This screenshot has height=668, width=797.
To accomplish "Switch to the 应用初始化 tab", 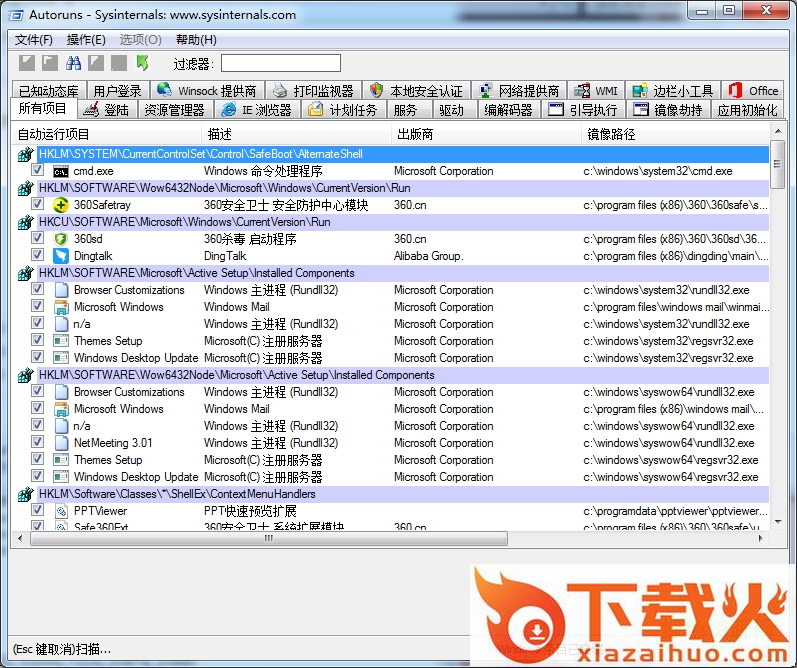I will 747,109.
